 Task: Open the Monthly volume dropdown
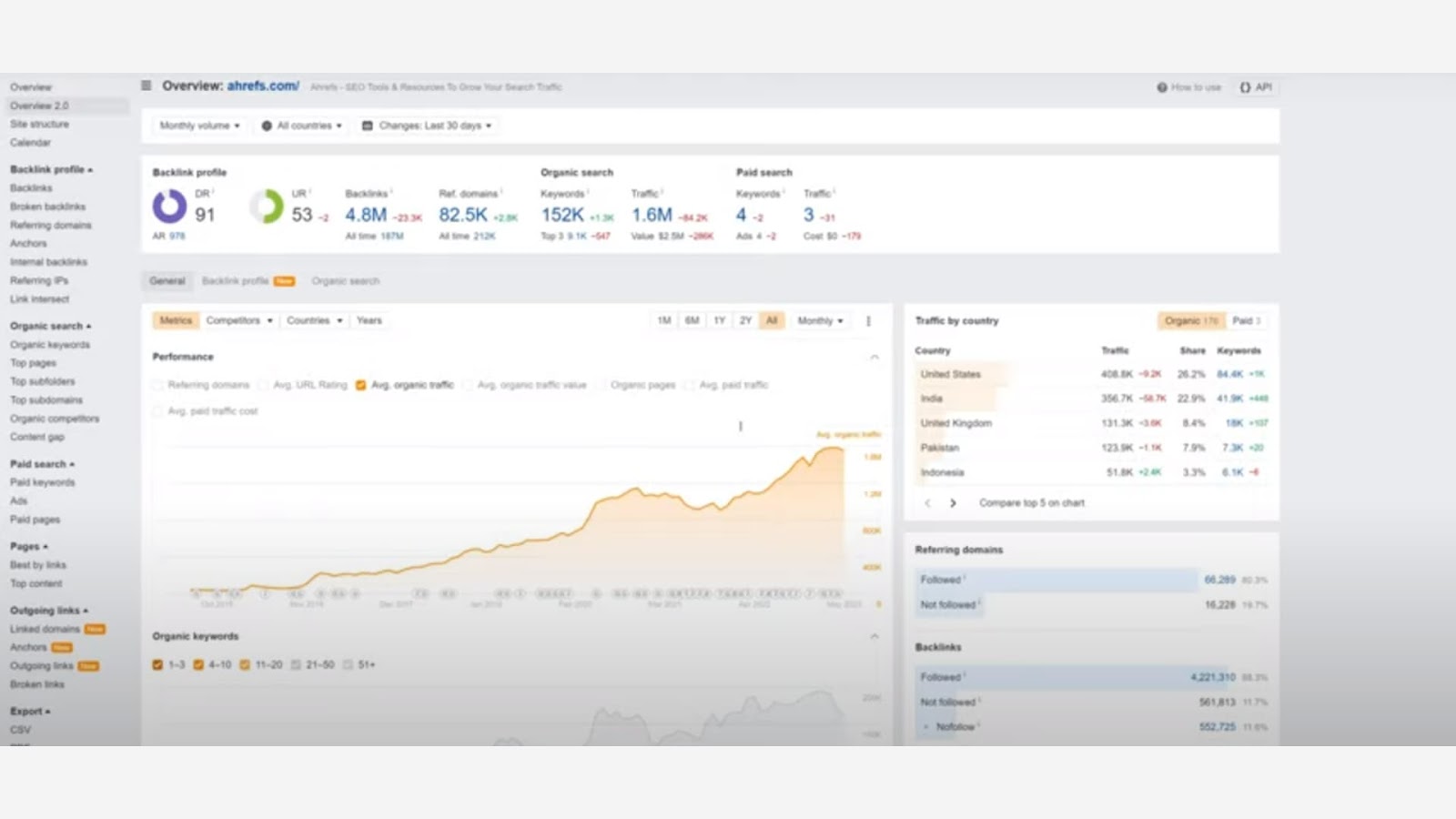point(199,126)
